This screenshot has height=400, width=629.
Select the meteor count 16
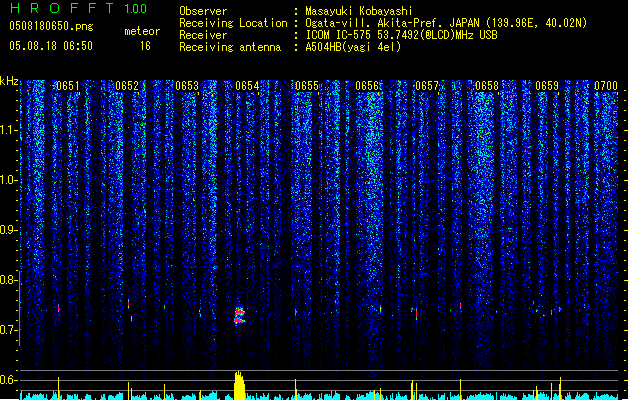[145, 46]
